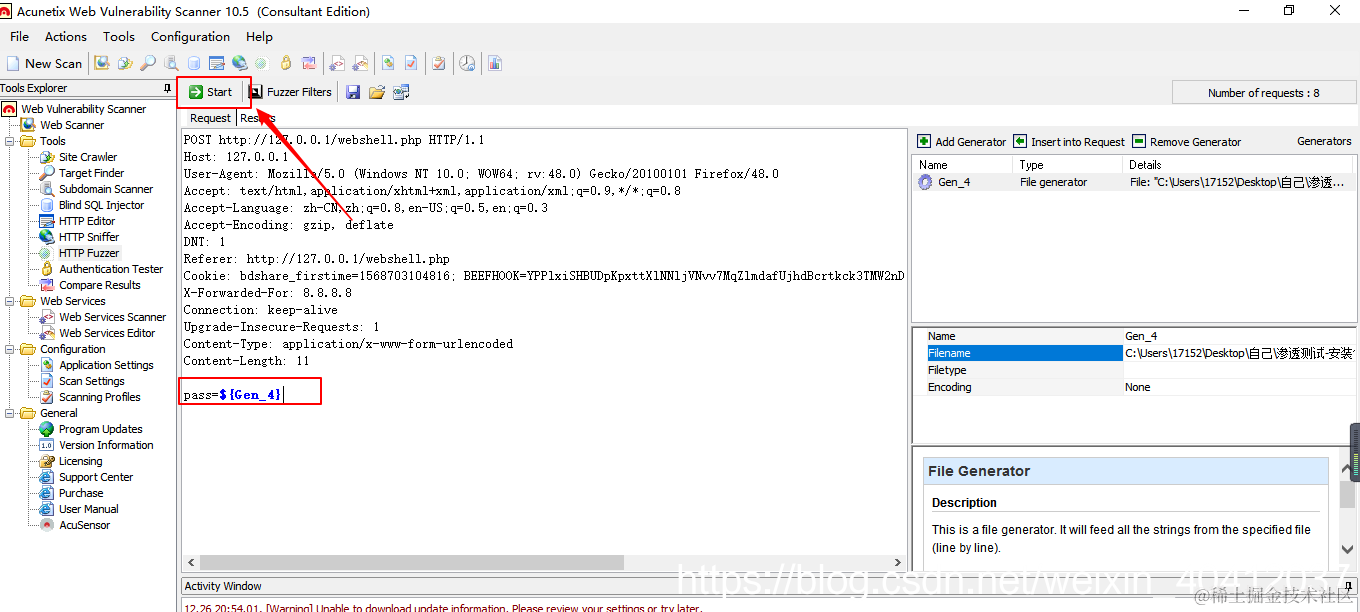
Task: Collapse the Tools tree folder
Action: coord(10,141)
